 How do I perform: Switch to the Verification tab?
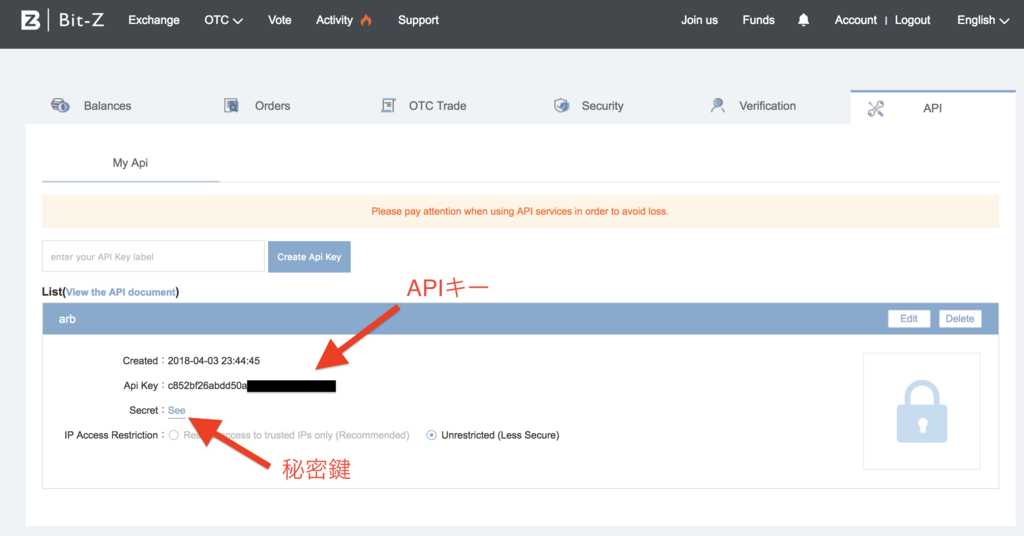coord(767,106)
